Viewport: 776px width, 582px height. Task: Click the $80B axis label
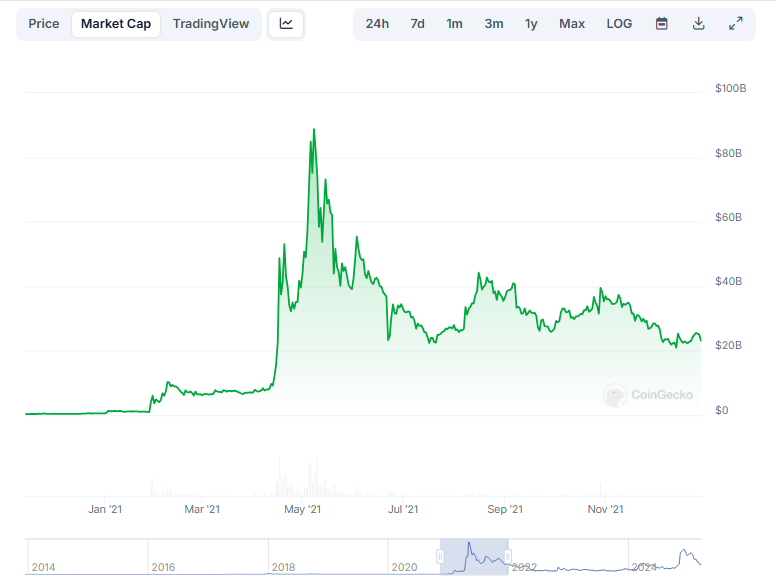coord(728,153)
